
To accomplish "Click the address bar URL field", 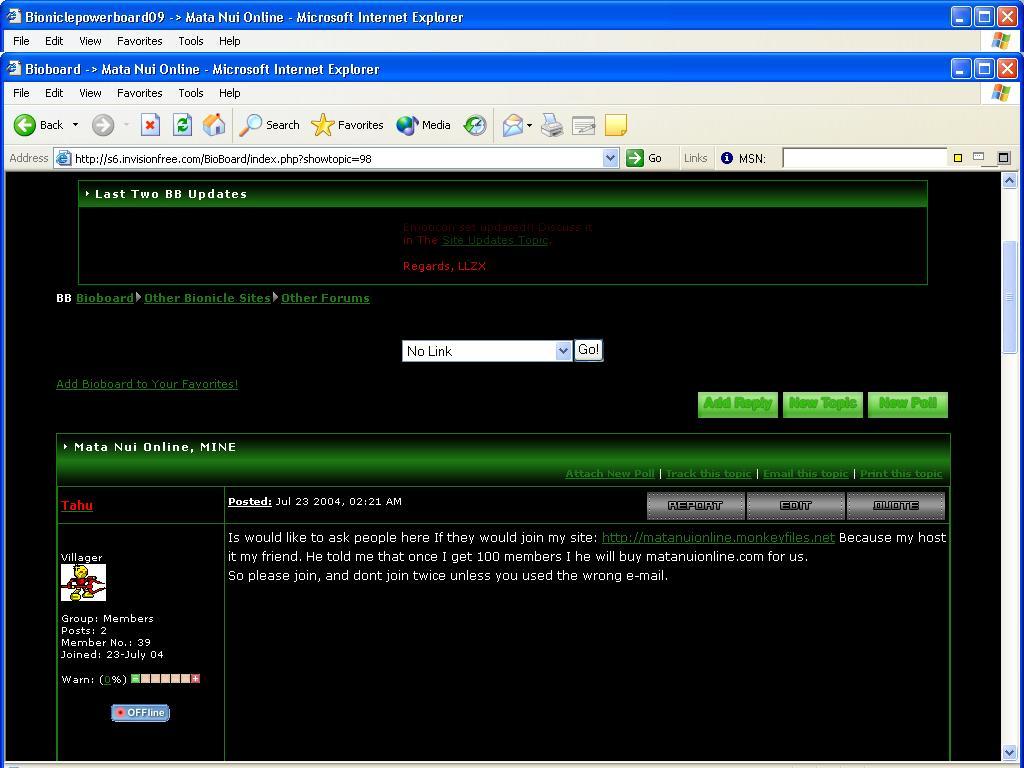I will [336, 158].
